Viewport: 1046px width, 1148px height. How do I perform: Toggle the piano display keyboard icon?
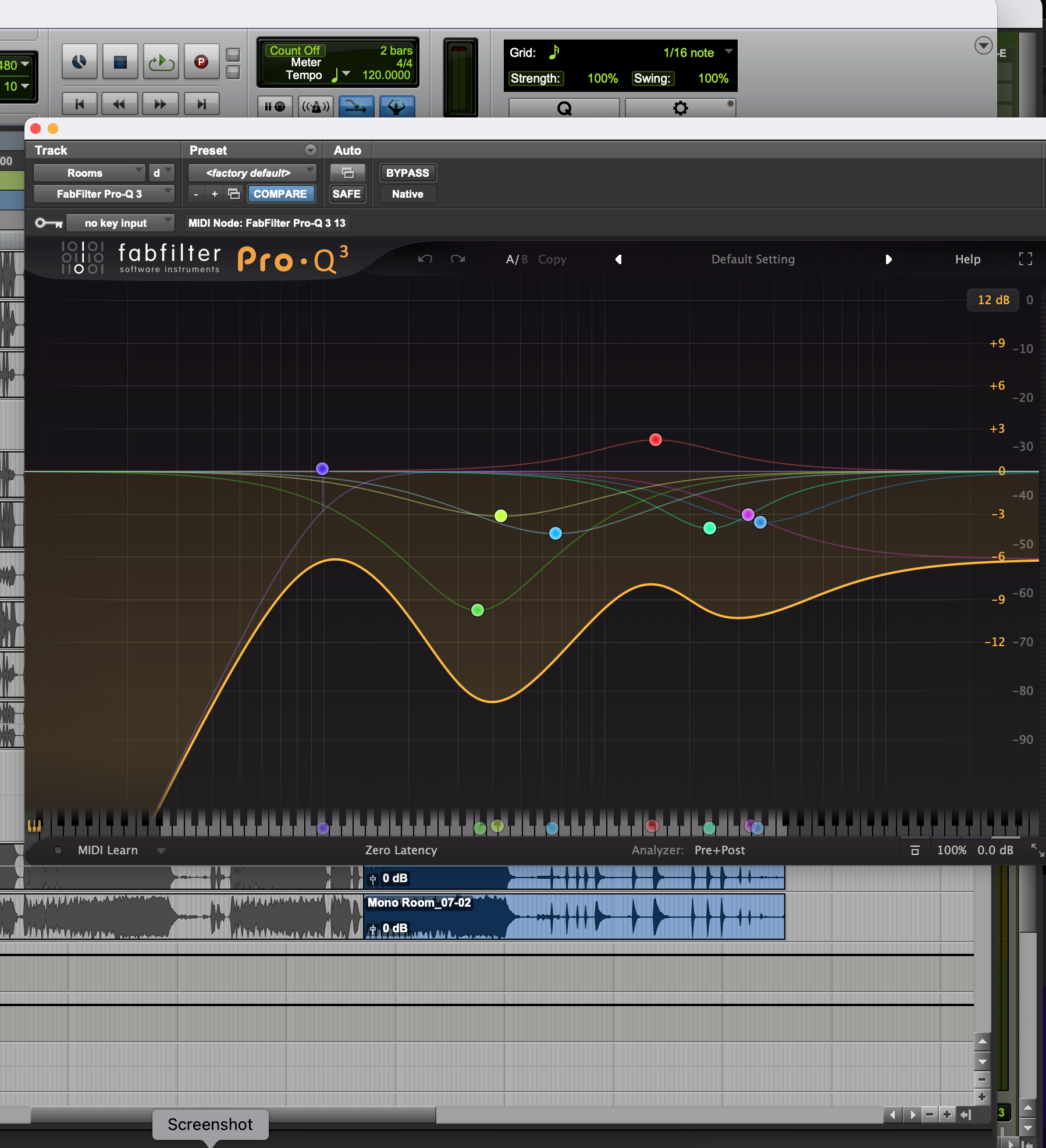coord(34,825)
